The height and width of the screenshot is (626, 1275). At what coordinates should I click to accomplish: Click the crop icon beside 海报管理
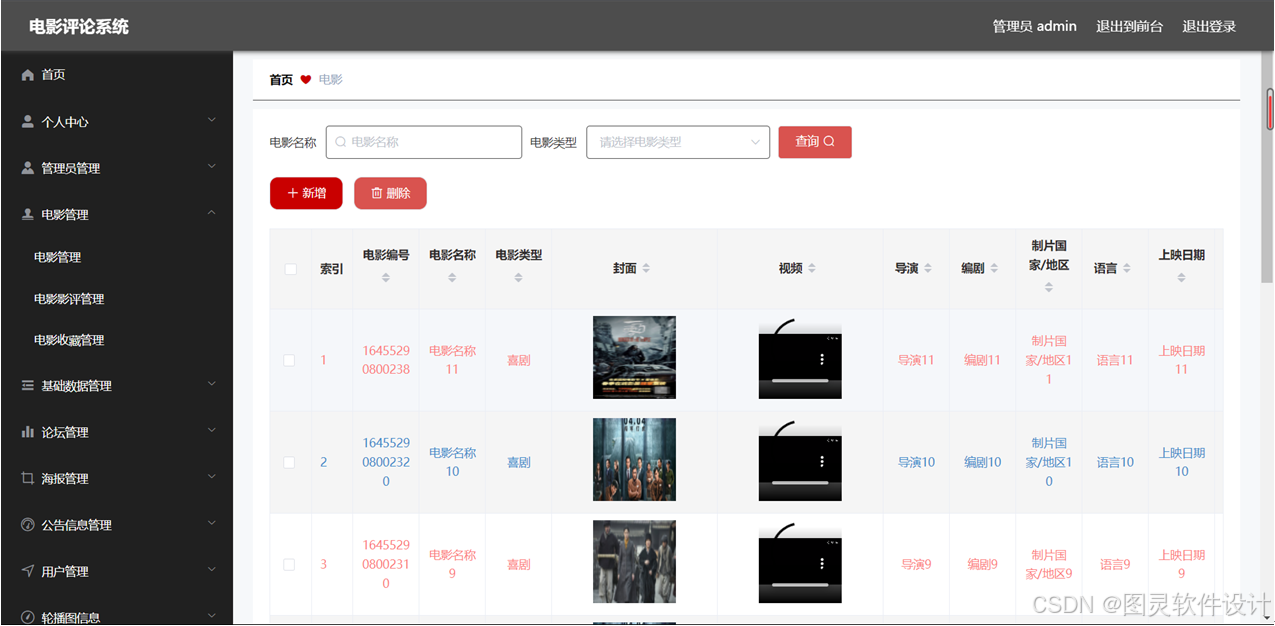(x=28, y=478)
